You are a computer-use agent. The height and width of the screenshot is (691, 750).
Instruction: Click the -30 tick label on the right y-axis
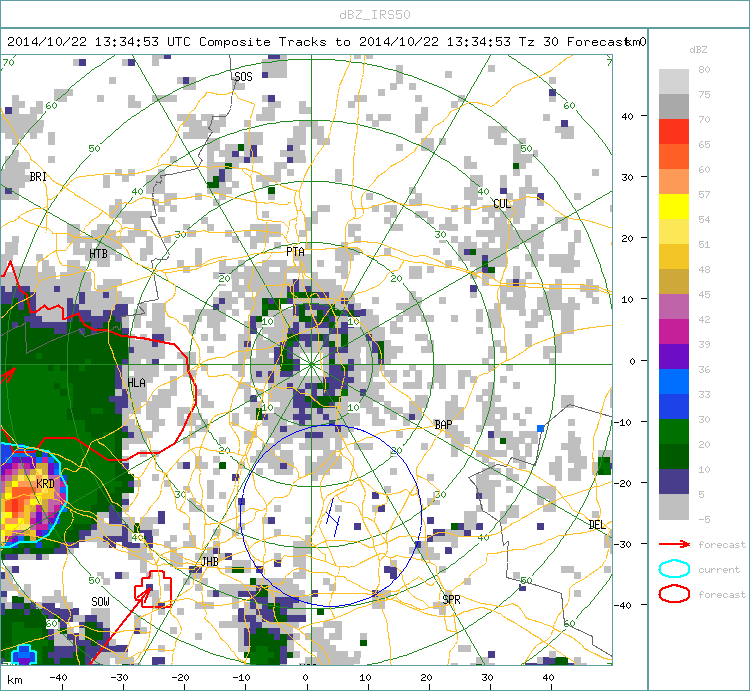click(624, 544)
